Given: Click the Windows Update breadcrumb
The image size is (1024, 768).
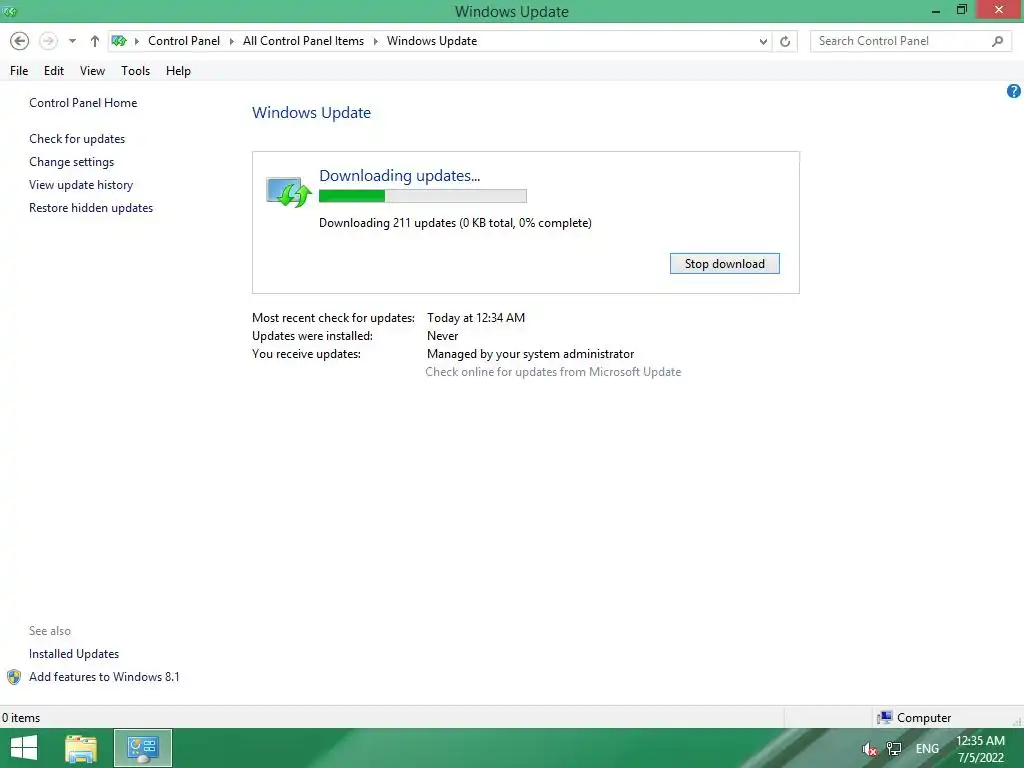Looking at the screenshot, I should tap(432, 41).
